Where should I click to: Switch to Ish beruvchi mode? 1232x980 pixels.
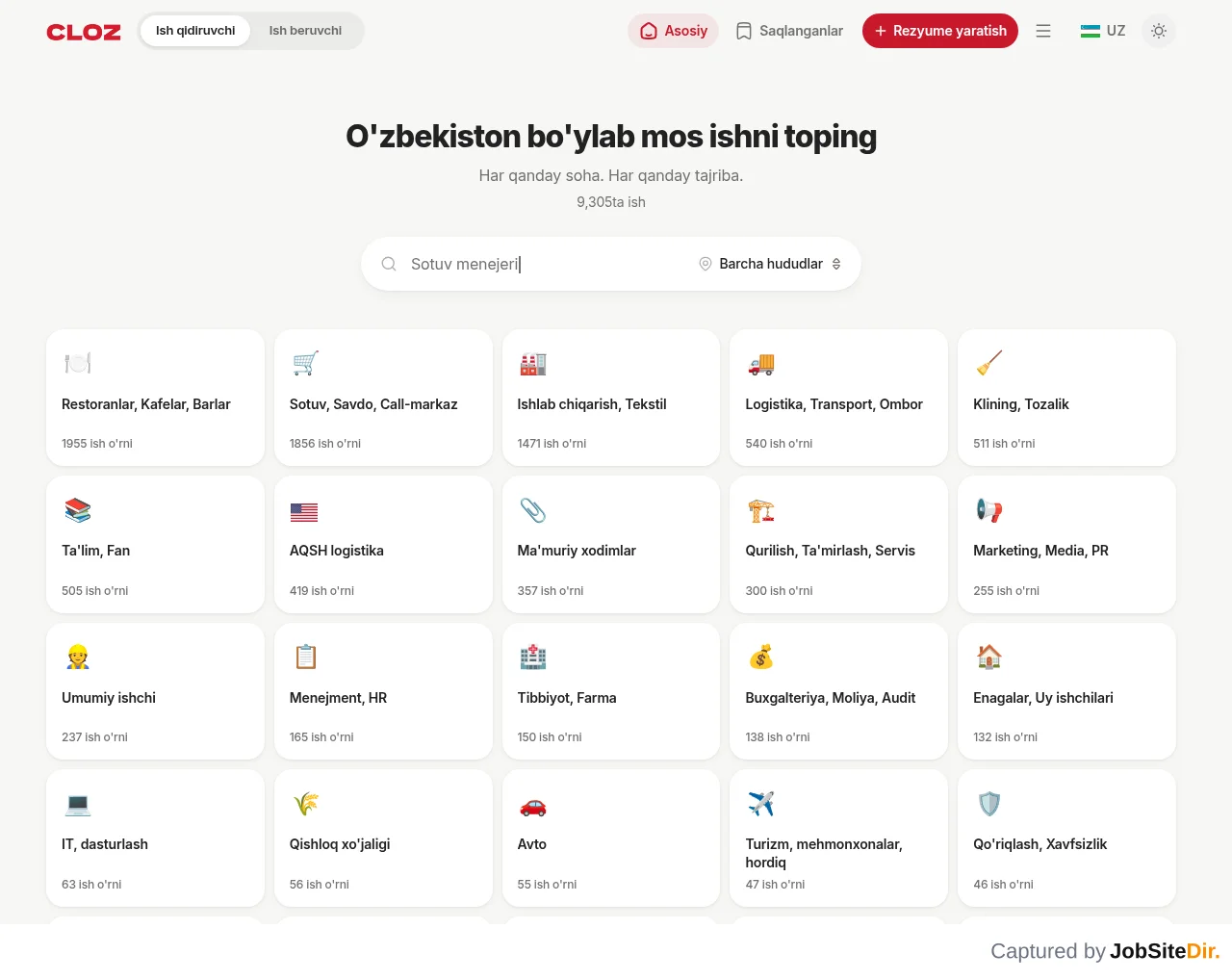[x=305, y=31]
